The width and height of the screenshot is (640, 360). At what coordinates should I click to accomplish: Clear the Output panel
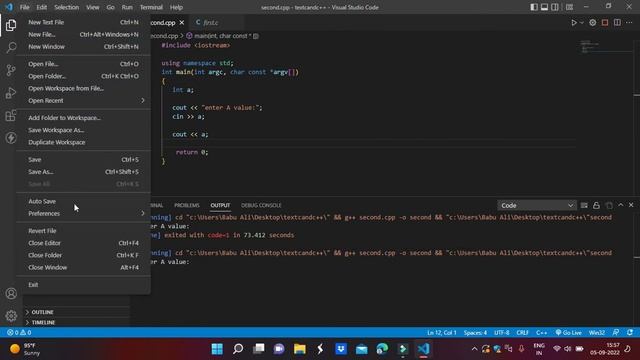(x=584, y=205)
